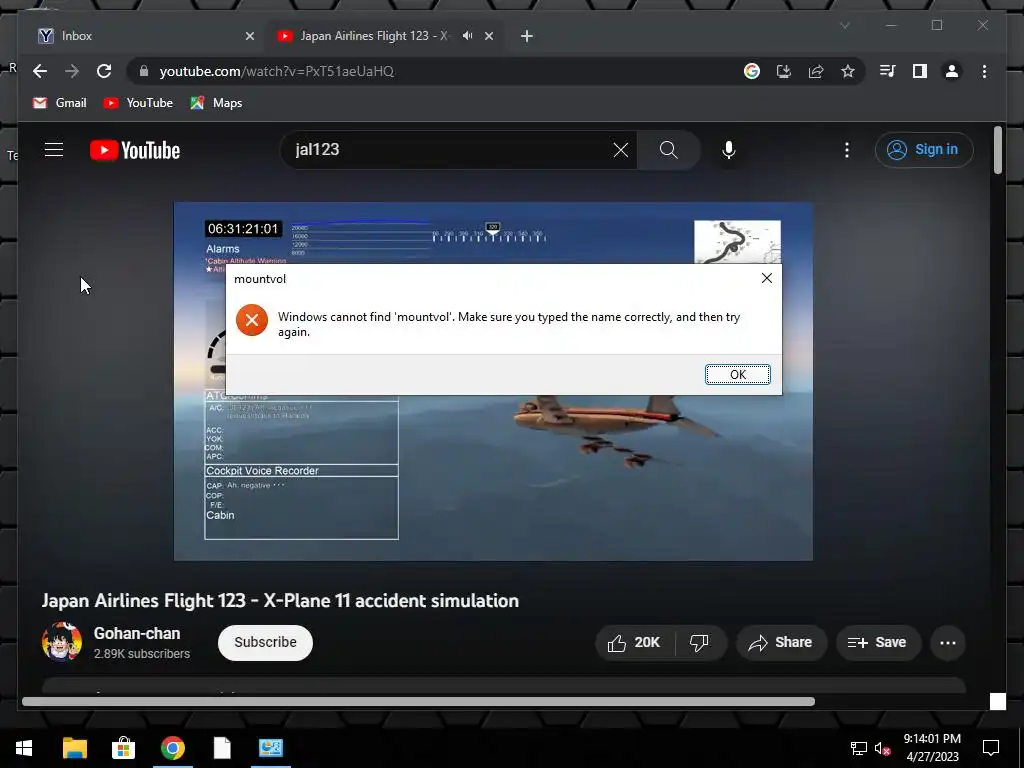Open muted volume tray icon
This screenshot has height=768, width=1024.
pyautogui.click(x=882, y=748)
